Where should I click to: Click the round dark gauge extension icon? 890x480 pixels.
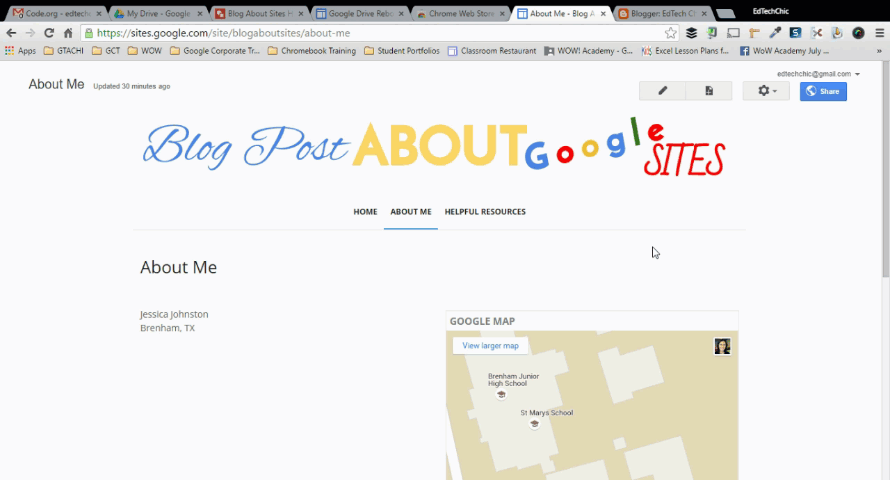(858, 33)
